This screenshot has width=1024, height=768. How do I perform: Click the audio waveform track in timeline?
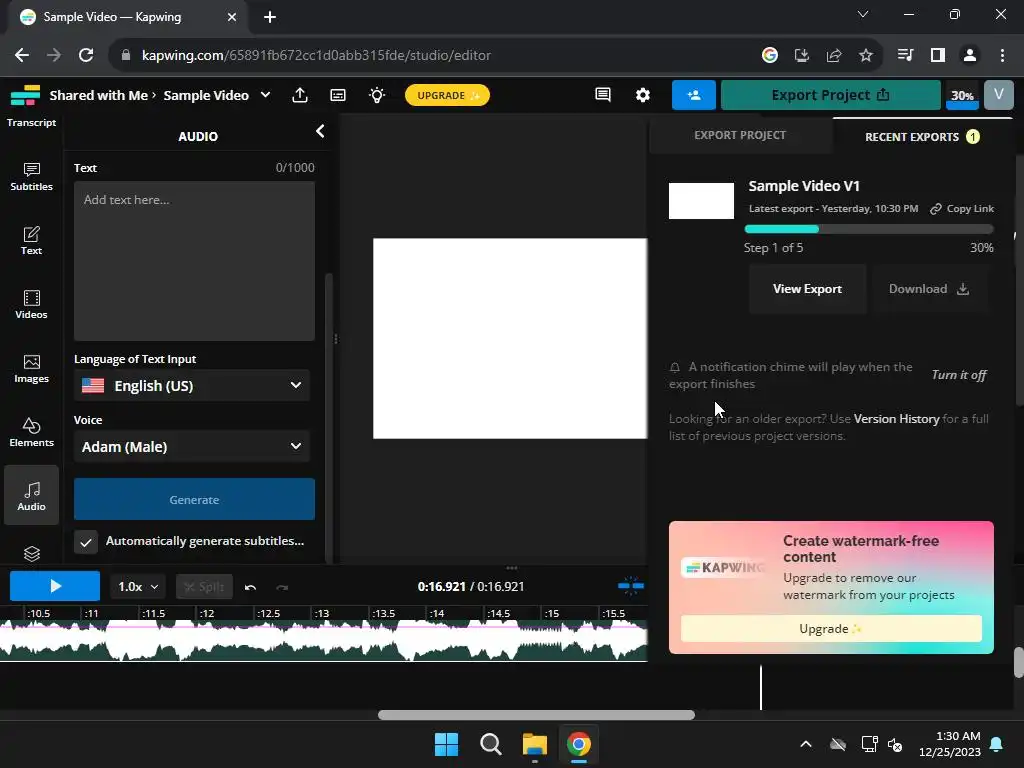coord(323,641)
